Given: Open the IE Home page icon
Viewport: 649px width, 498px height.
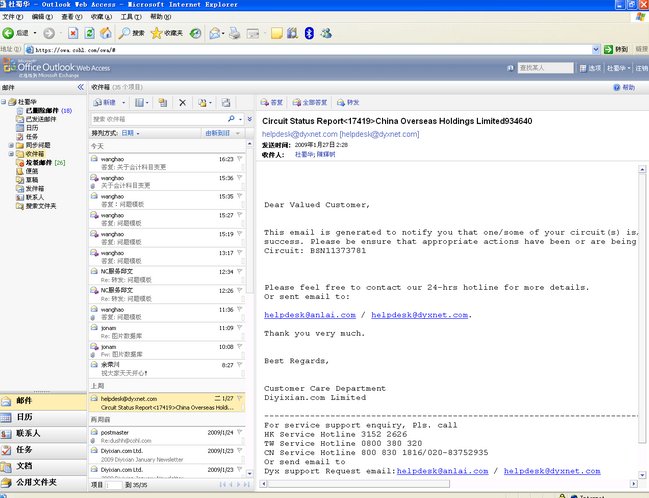Looking at the screenshot, I should 106,33.
